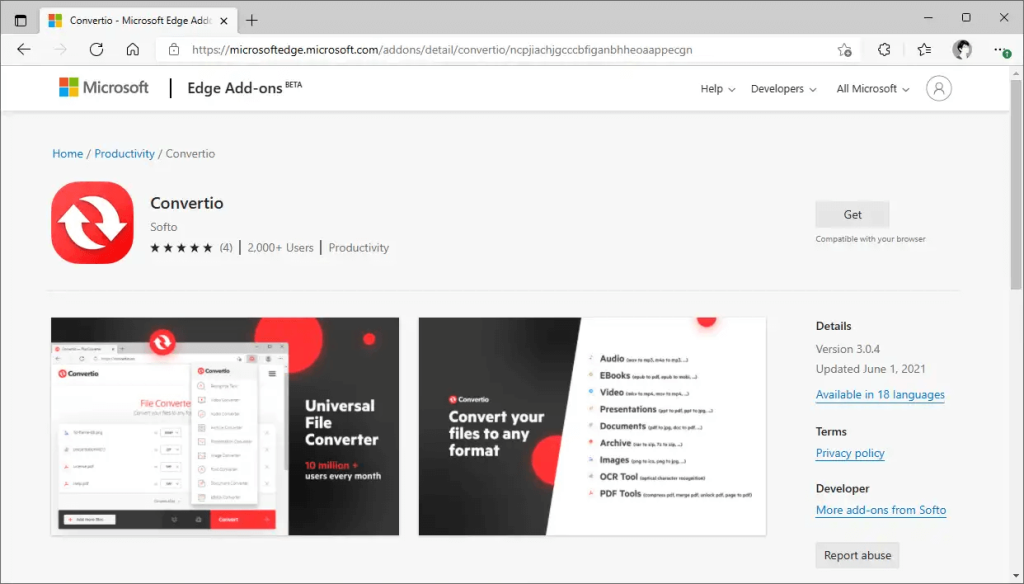
Task: Click in the address bar URL field
Action: pos(500,49)
